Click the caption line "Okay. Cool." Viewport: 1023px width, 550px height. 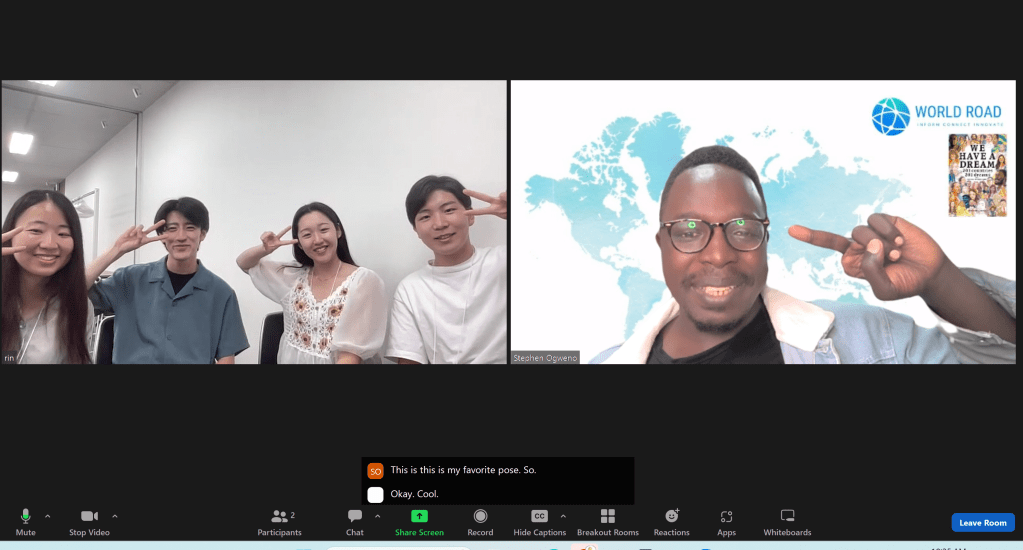[x=414, y=494]
